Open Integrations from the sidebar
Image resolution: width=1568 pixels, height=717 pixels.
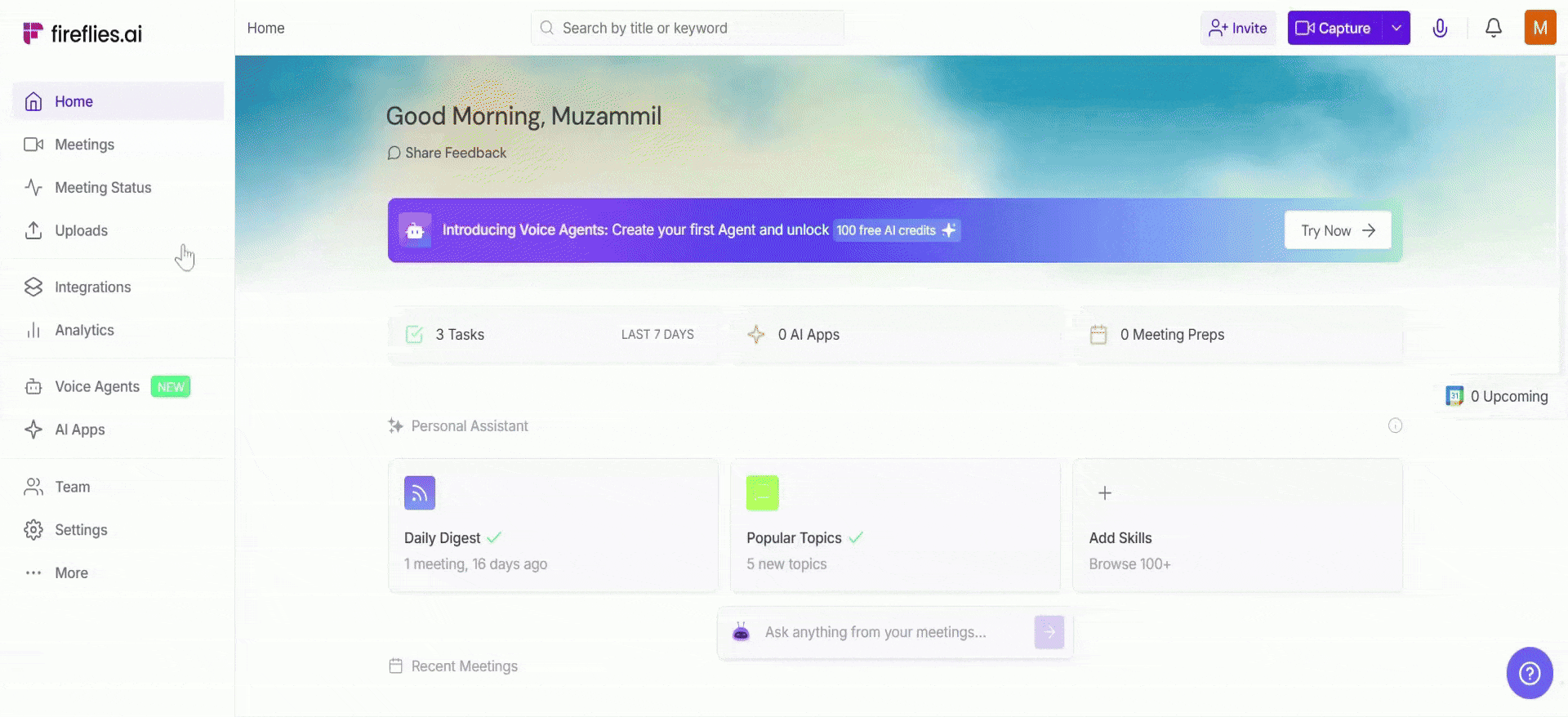coord(92,287)
